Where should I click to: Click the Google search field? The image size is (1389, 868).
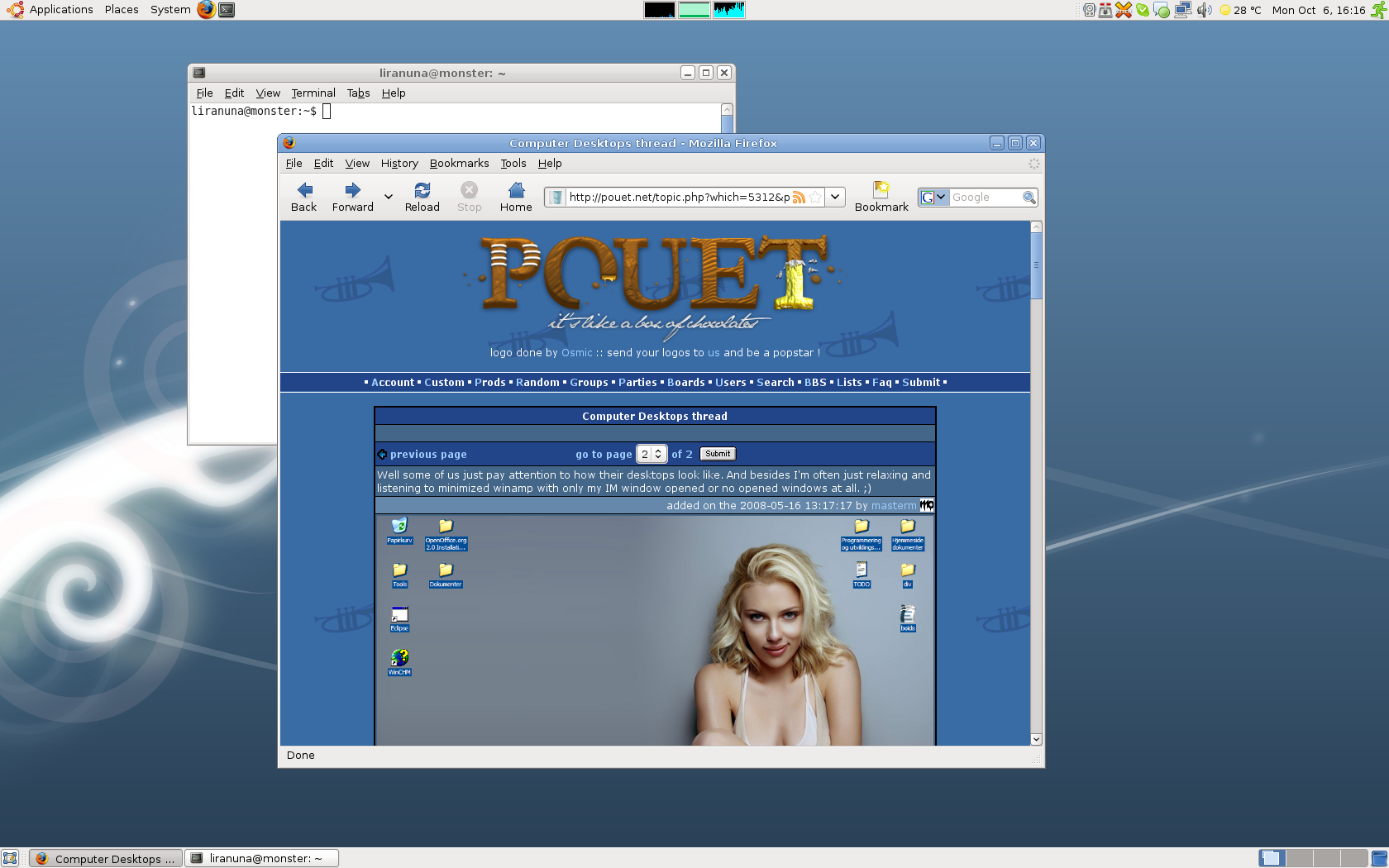(x=985, y=198)
